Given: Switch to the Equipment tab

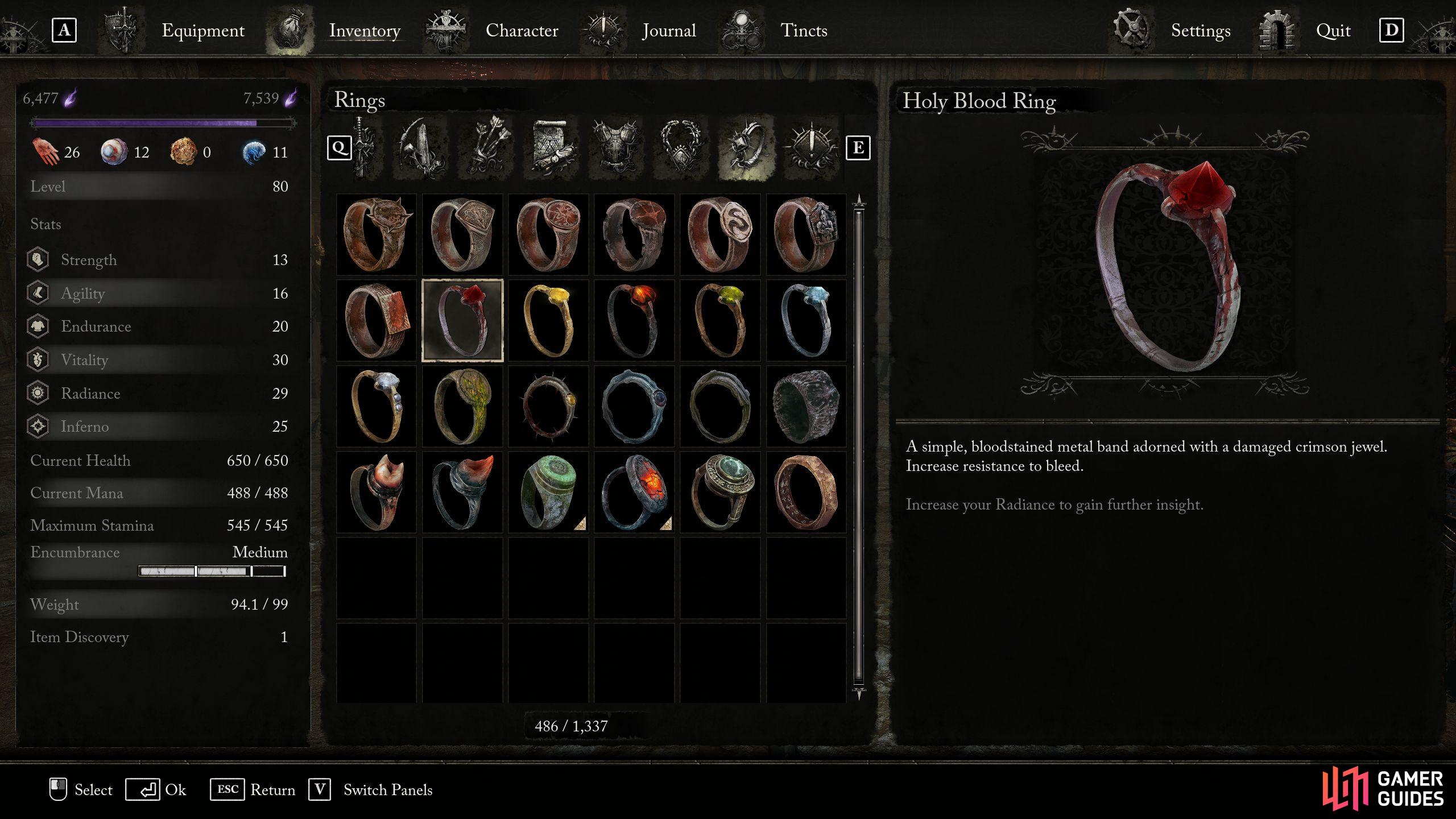Looking at the screenshot, I should coord(202,31).
